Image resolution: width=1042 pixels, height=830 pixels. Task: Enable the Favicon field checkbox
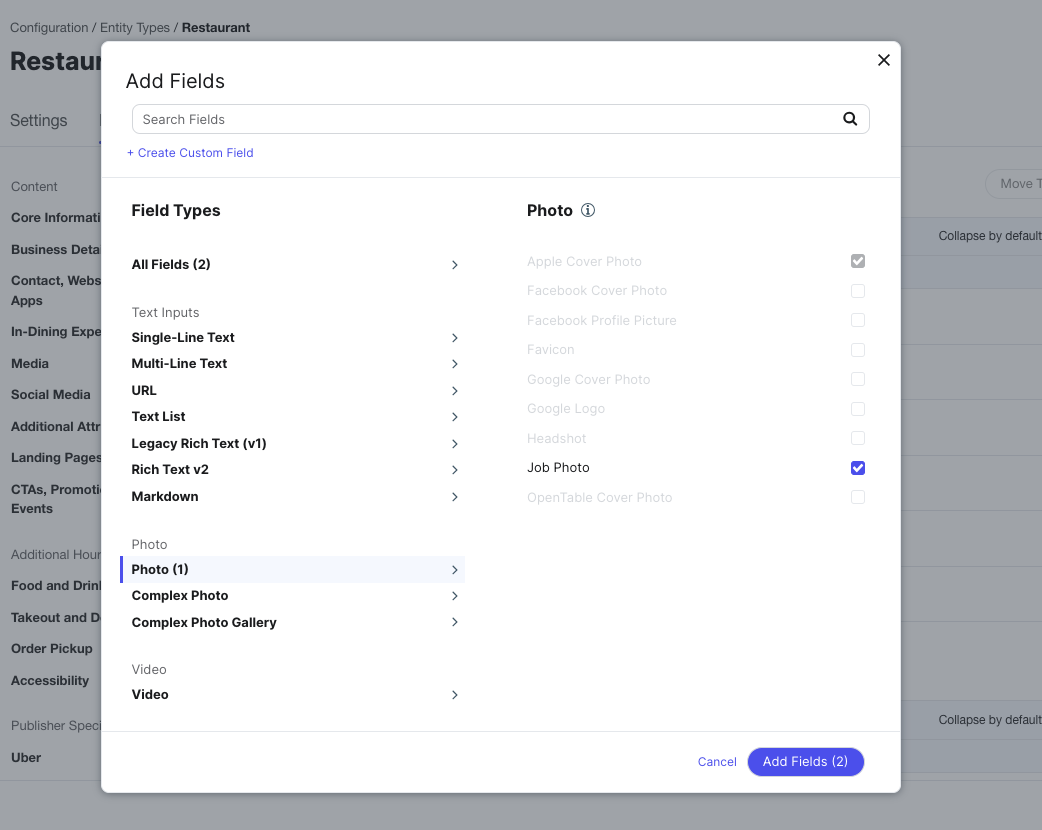[x=857, y=350]
